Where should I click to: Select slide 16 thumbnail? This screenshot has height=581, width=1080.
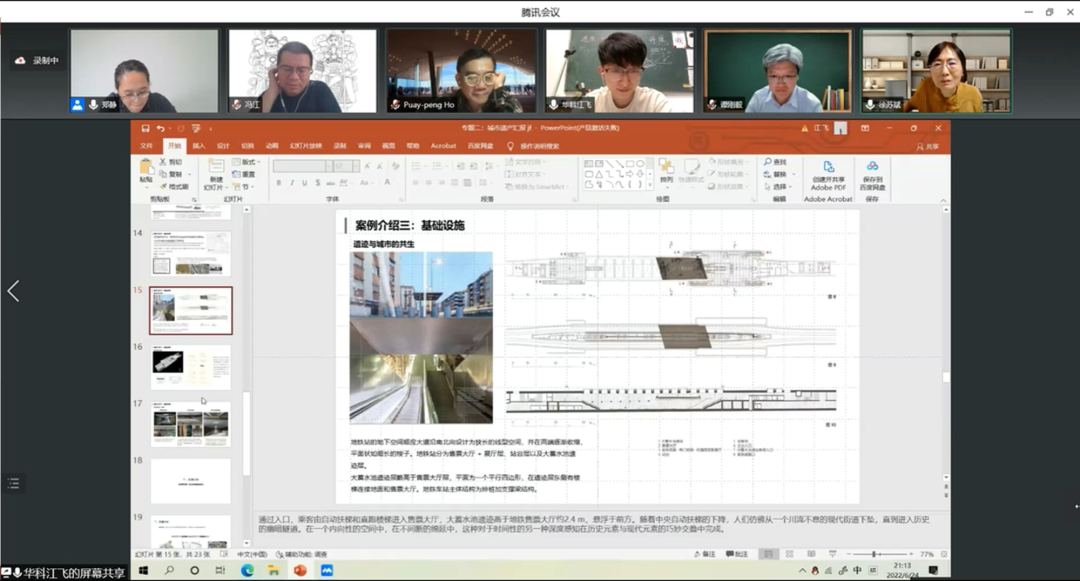coord(191,368)
